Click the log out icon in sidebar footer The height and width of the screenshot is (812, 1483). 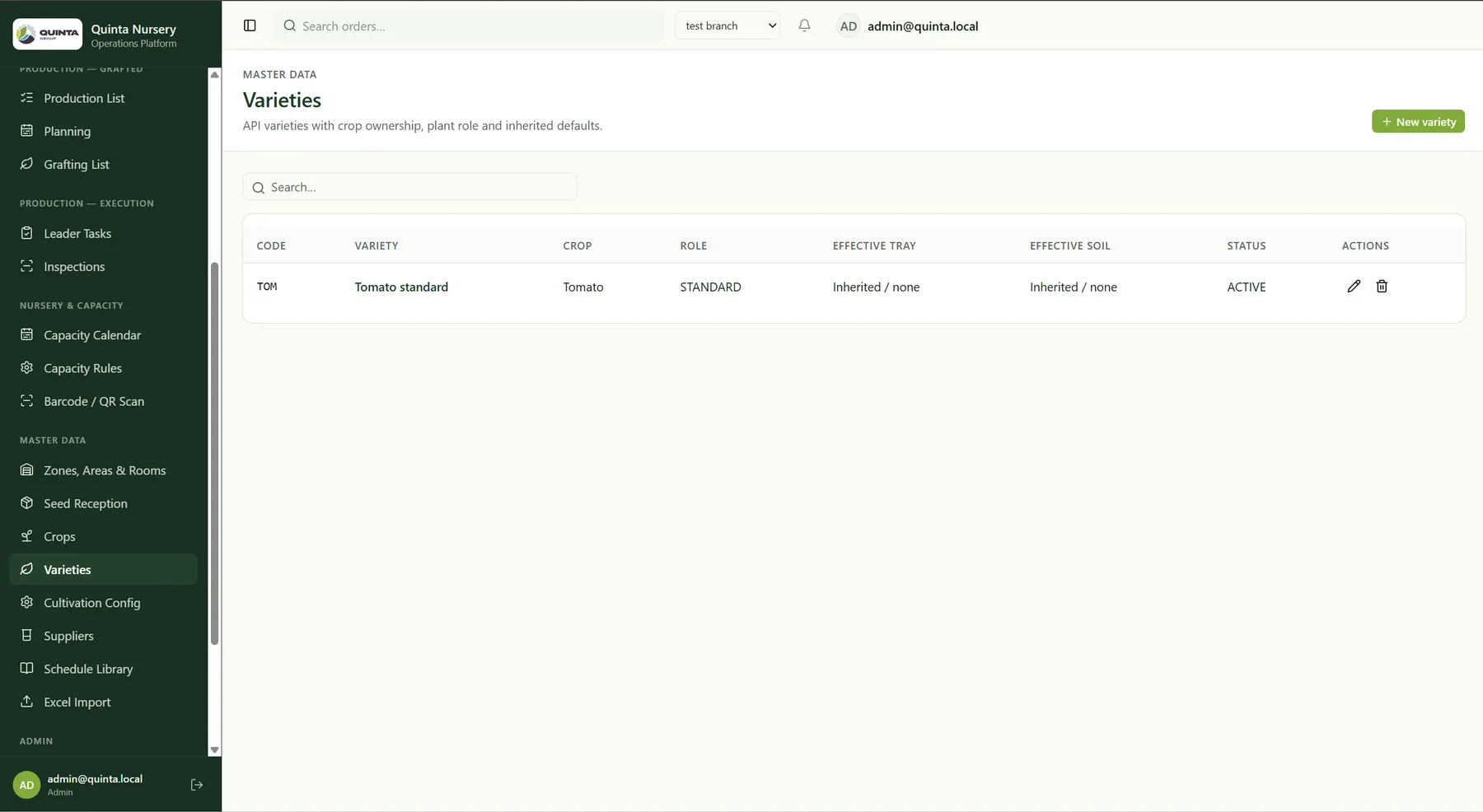(x=196, y=785)
